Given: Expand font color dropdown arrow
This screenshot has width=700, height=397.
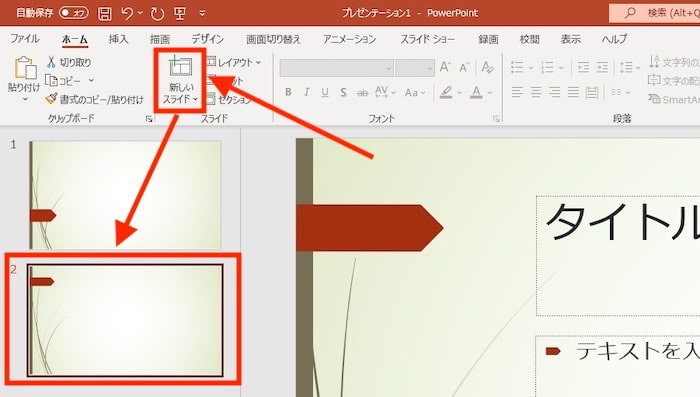Looking at the screenshot, I should 490,93.
